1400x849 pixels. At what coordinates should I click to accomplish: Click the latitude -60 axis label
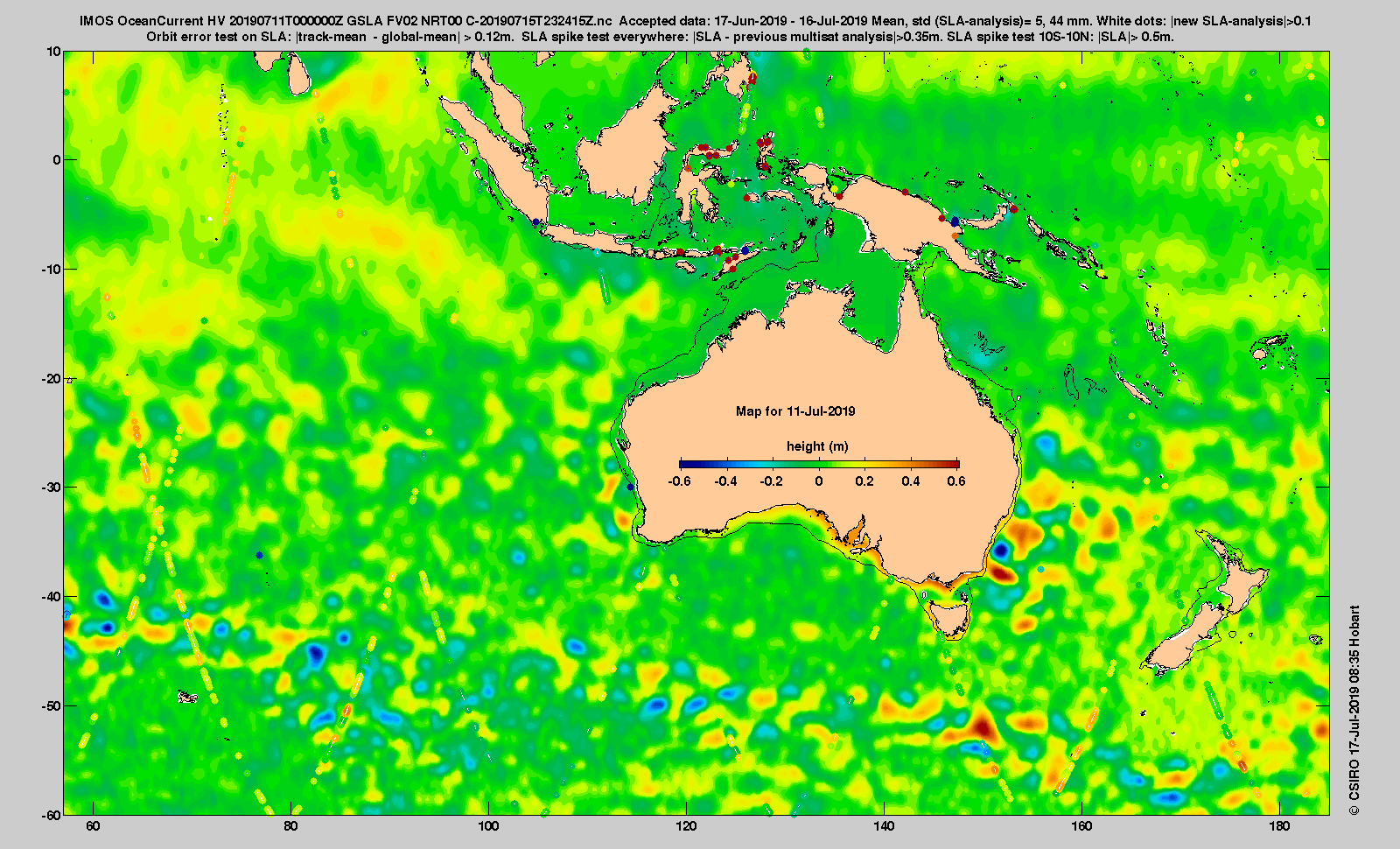click(x=51, y=814)
